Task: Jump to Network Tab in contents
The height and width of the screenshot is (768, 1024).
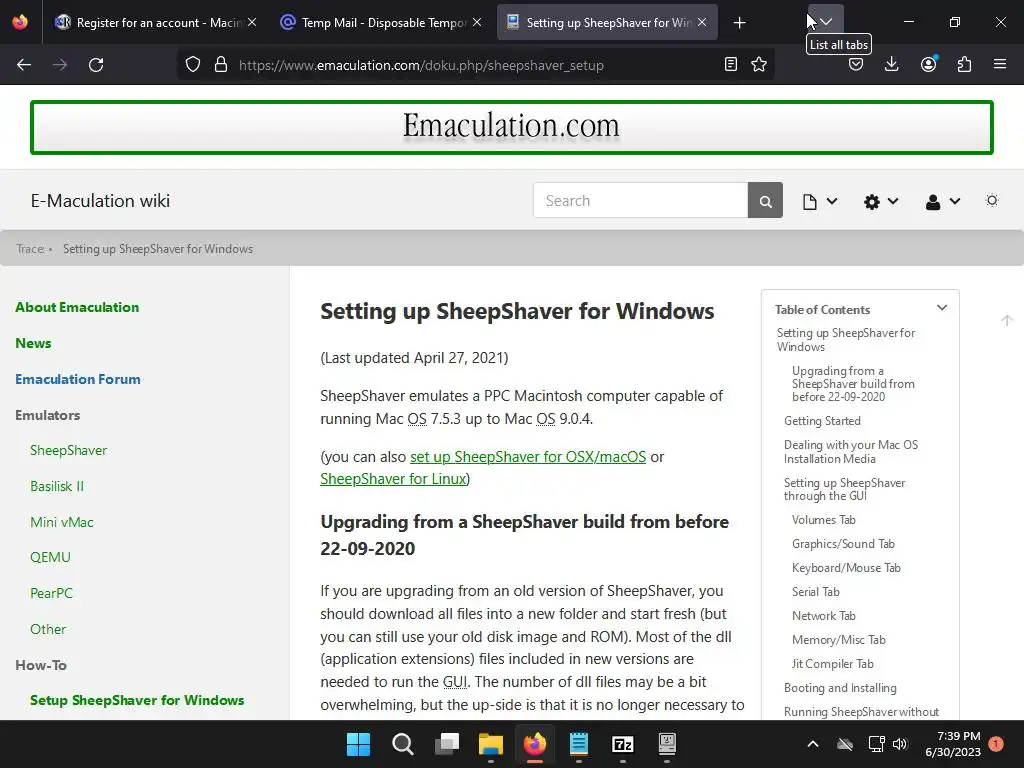Action: click(x=824, y=616)
